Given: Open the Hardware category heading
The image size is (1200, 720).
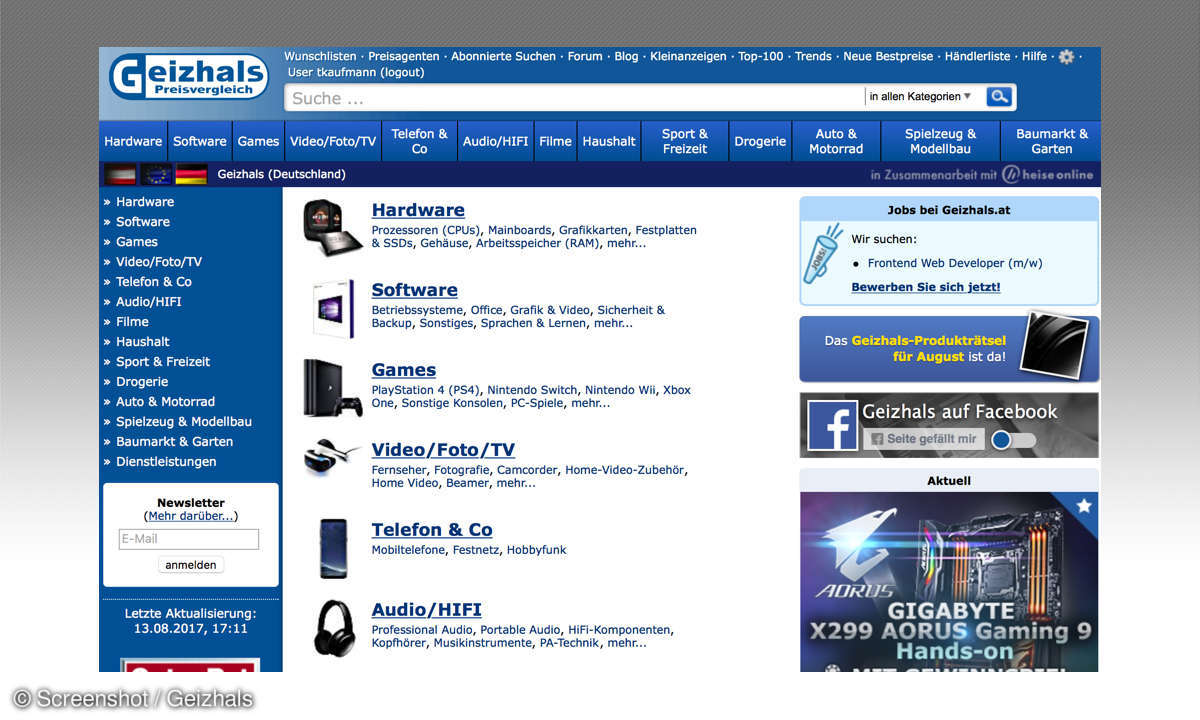Looking at the screenshot, I should [418, 210].
